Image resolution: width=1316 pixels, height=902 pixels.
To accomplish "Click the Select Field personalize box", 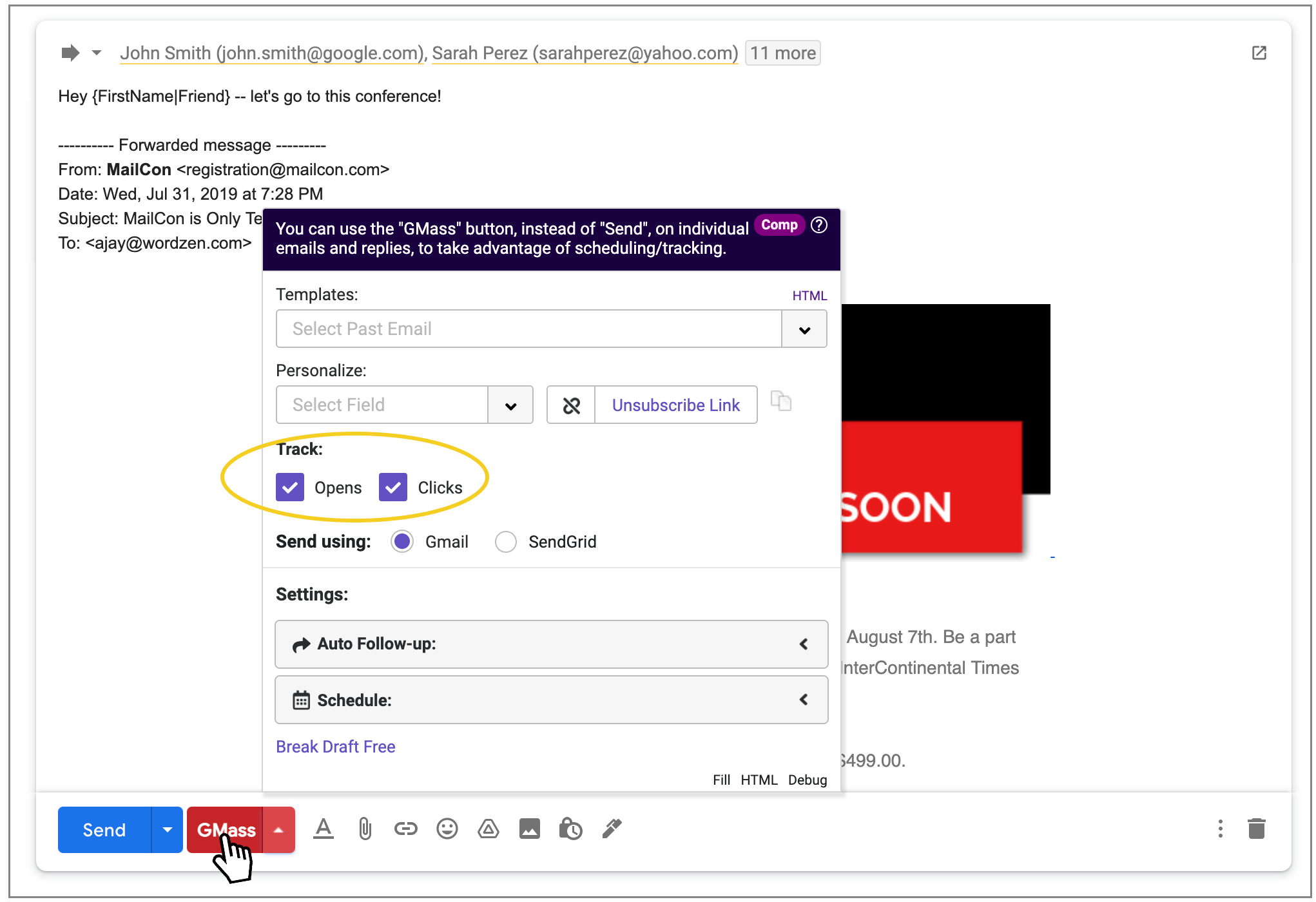I will tap(382, 405).
